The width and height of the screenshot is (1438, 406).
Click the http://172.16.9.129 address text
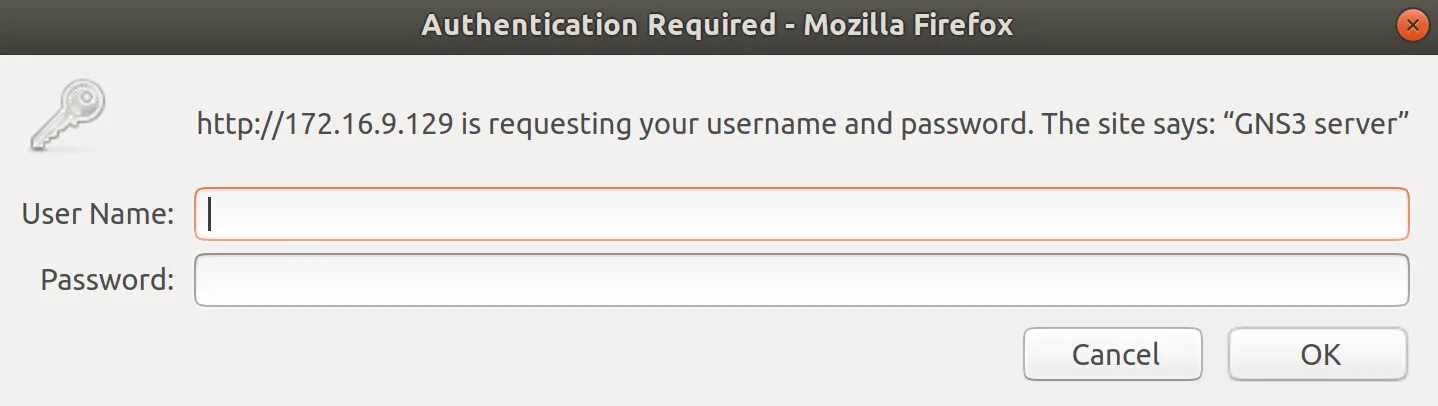point(326,125)
